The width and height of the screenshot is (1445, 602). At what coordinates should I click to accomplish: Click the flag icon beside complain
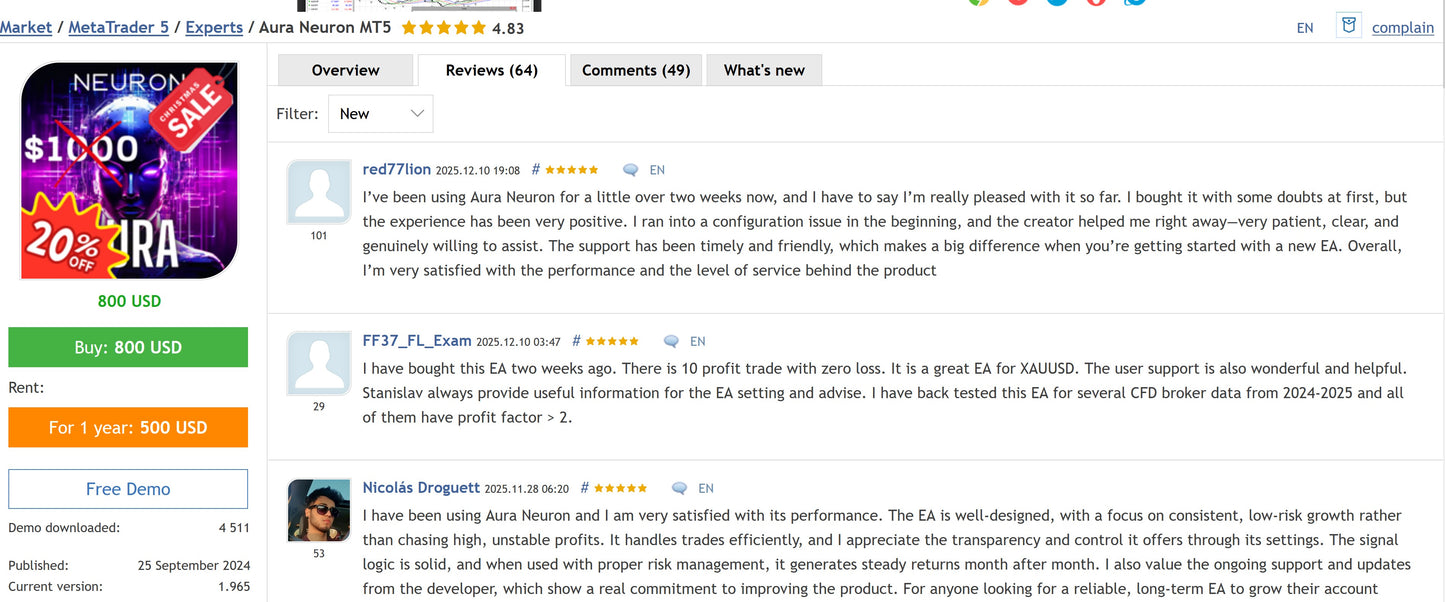(1349, 27)
